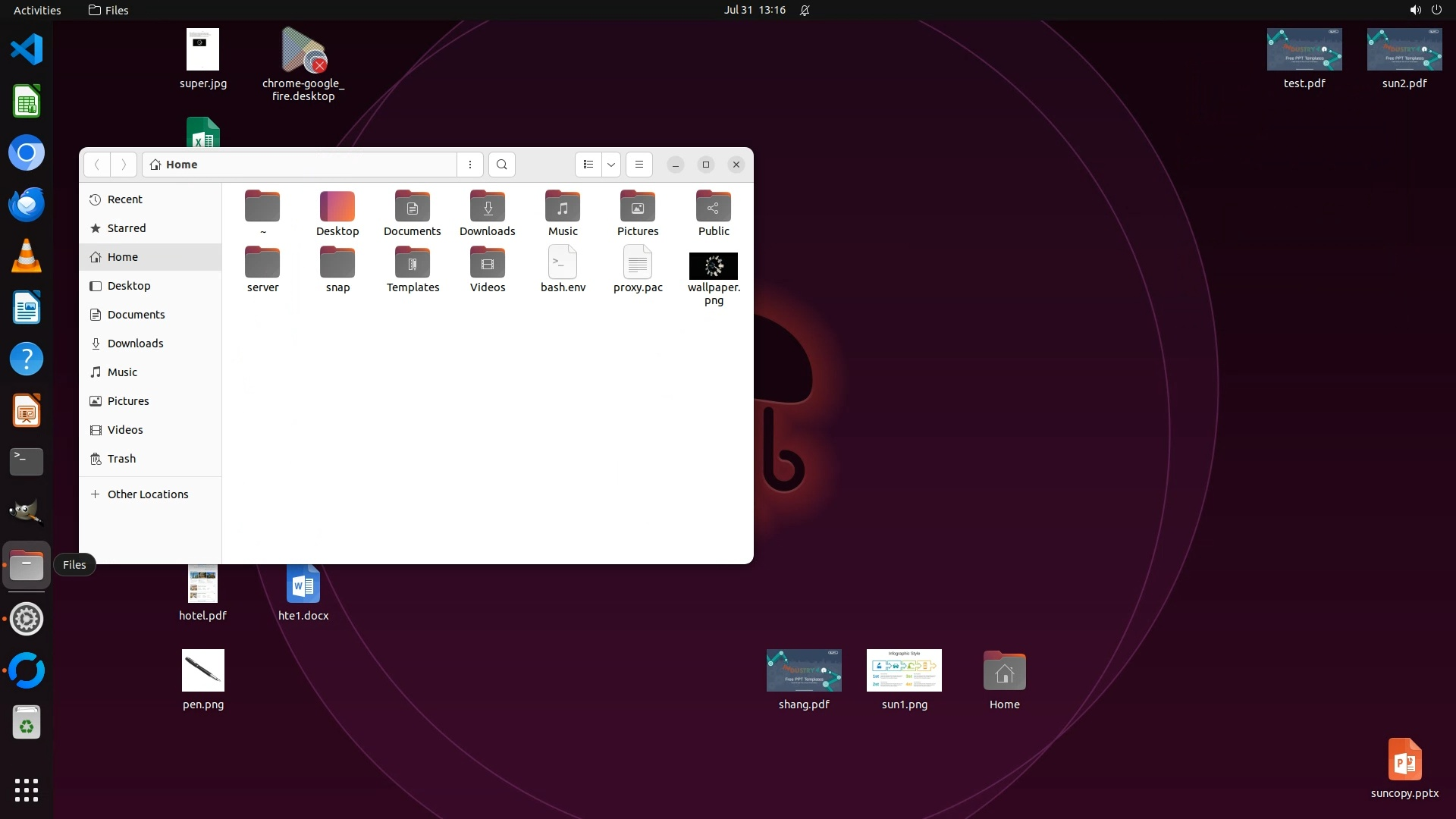Open the Downloads folder icon
Image resolution: width=1456 pixels, height=819 pixels.
pyautogui.click(x=487, y=207)
